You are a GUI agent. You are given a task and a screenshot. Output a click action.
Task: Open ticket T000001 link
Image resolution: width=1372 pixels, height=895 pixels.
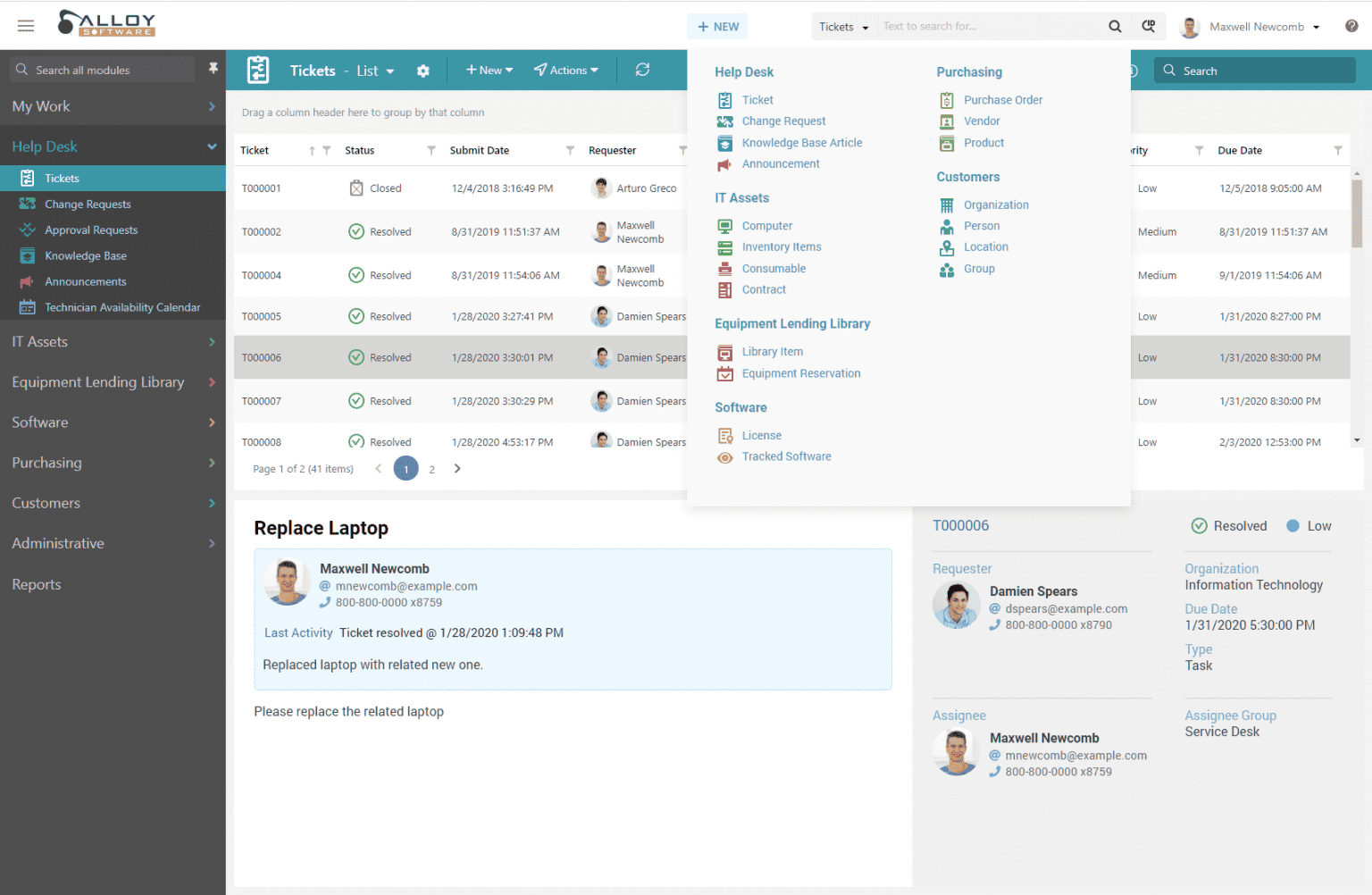pos(260,188)
